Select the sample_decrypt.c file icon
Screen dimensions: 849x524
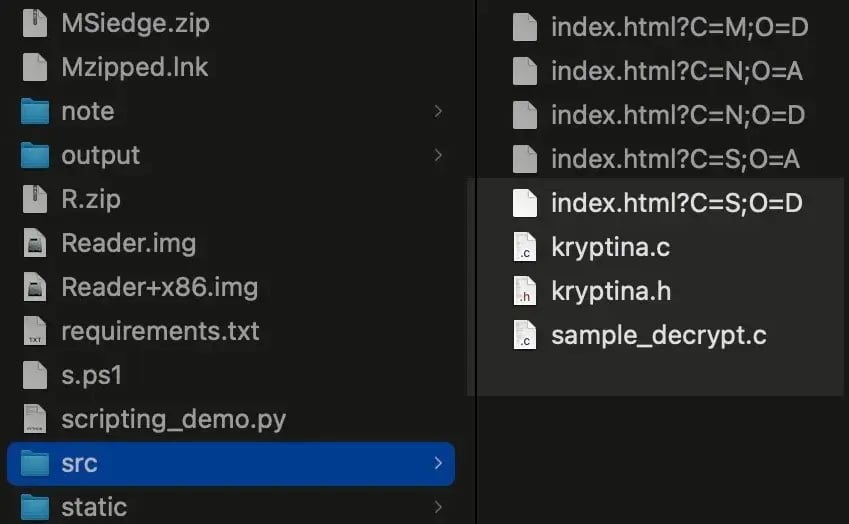(525, 335)
